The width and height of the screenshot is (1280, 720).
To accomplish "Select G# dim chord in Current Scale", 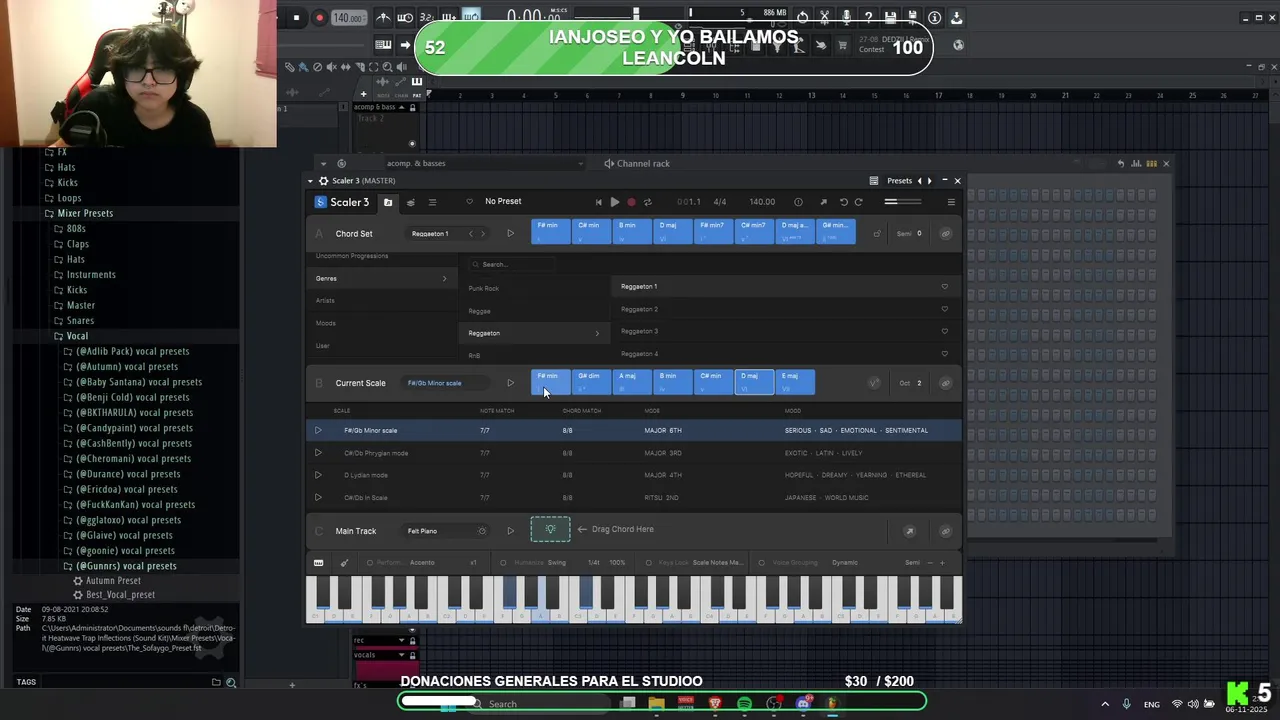I will click(591, 382).
